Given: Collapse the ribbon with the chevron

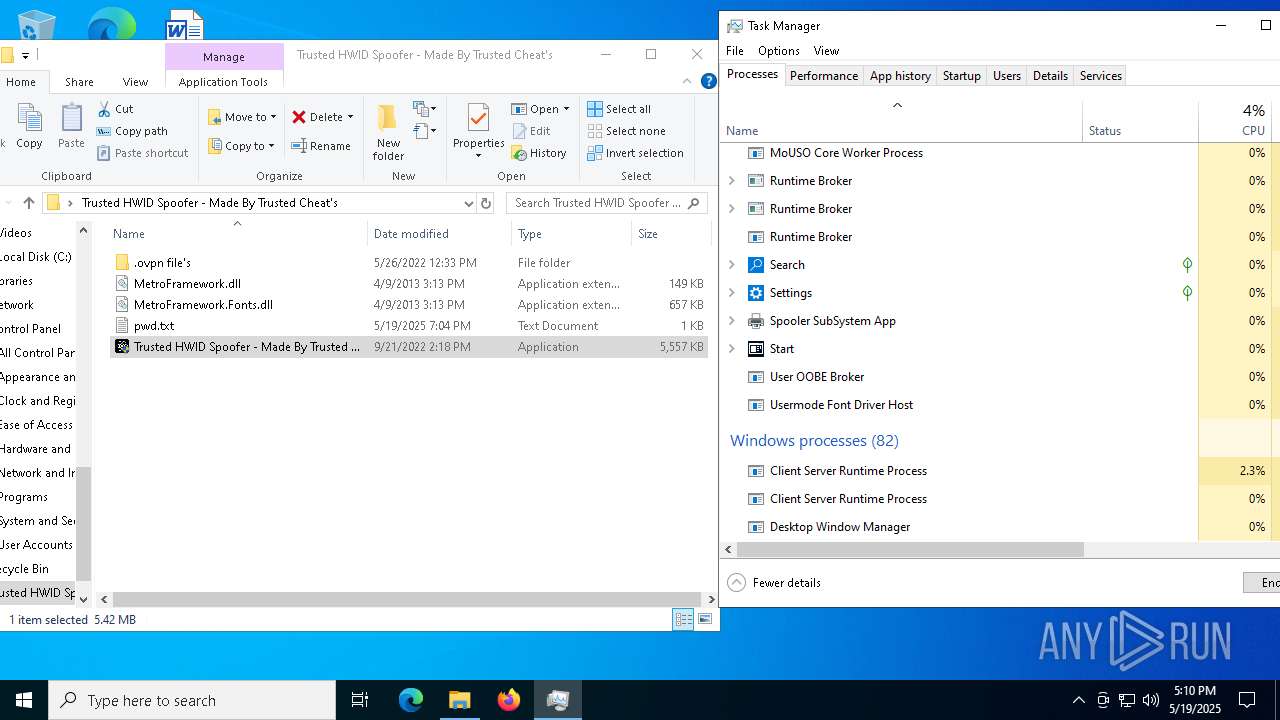Looking at the screenshot, I should (687, 82).
